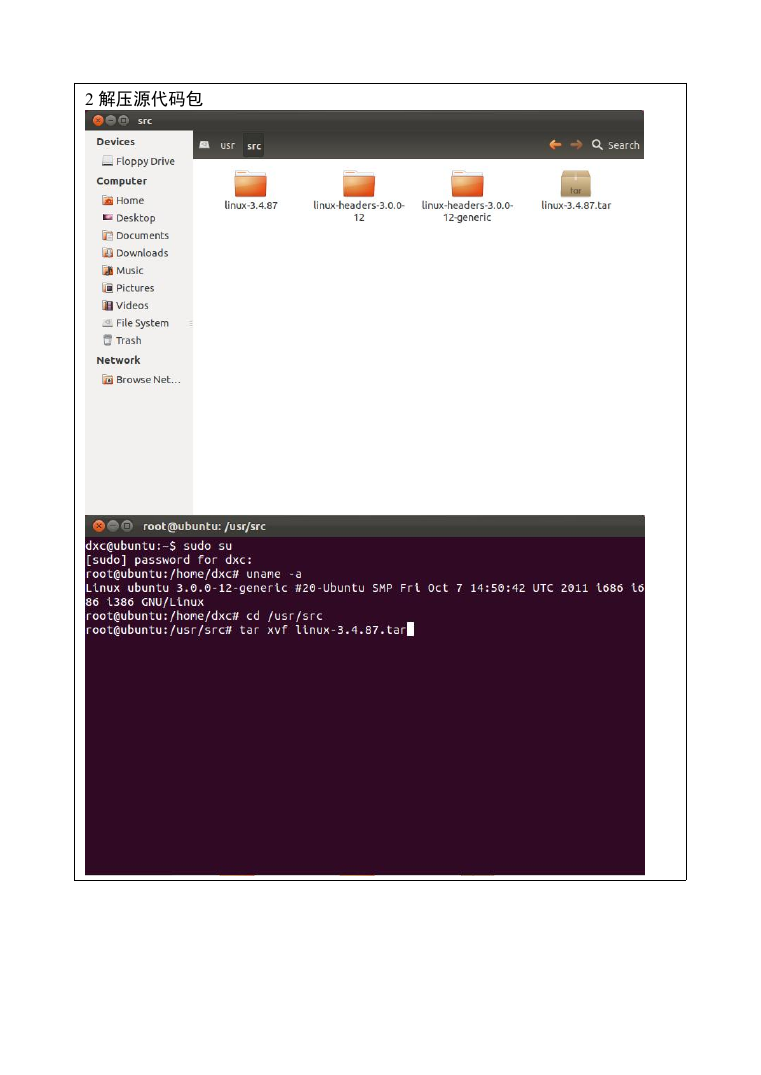Click the src title of file manager
761x1075 pixels.
(x=145, y=121)
